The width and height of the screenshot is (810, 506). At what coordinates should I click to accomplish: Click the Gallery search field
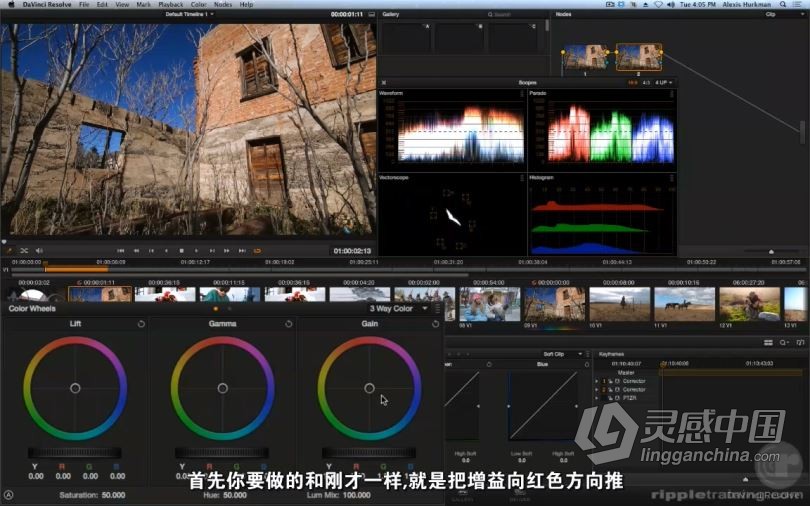click(501, 14)
